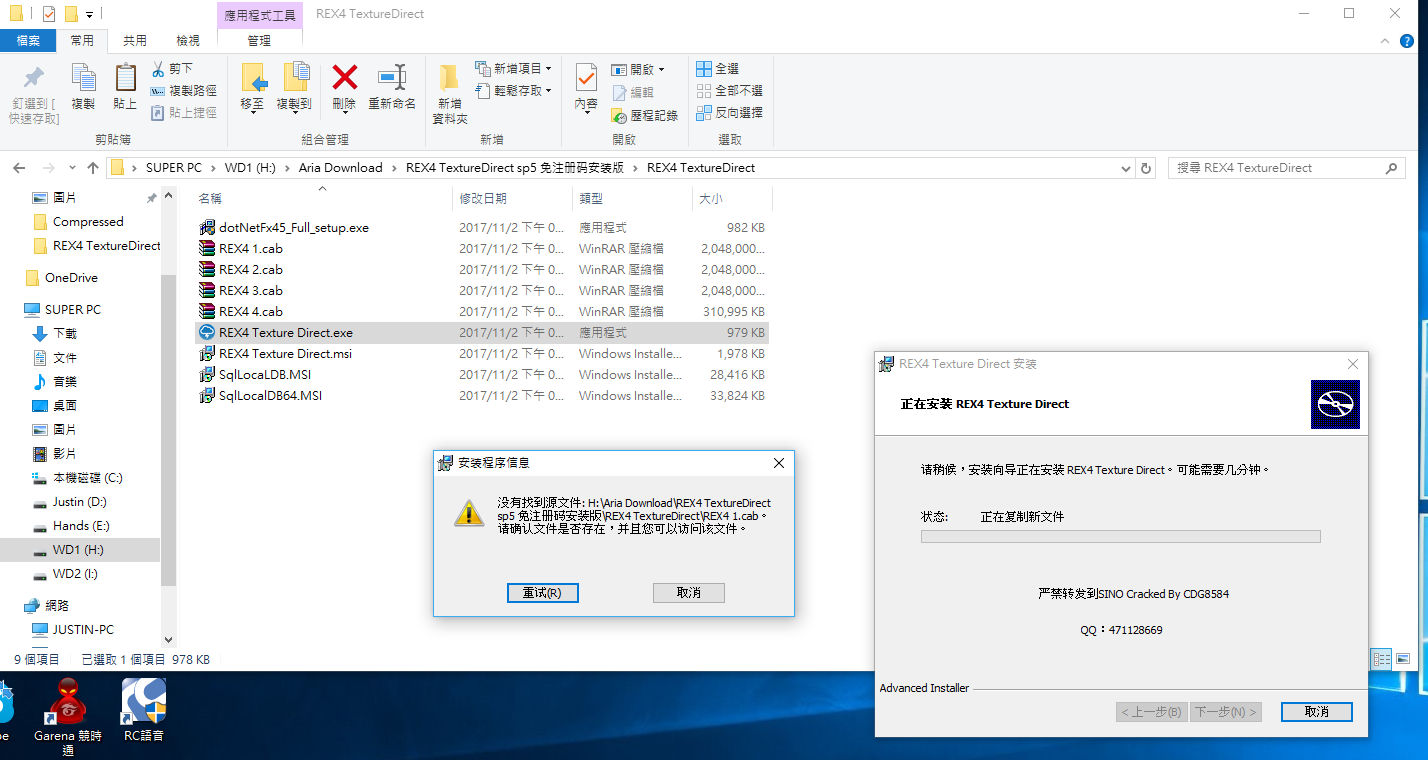Select REX4 Texture Direct.msi file

coord(286,354)
